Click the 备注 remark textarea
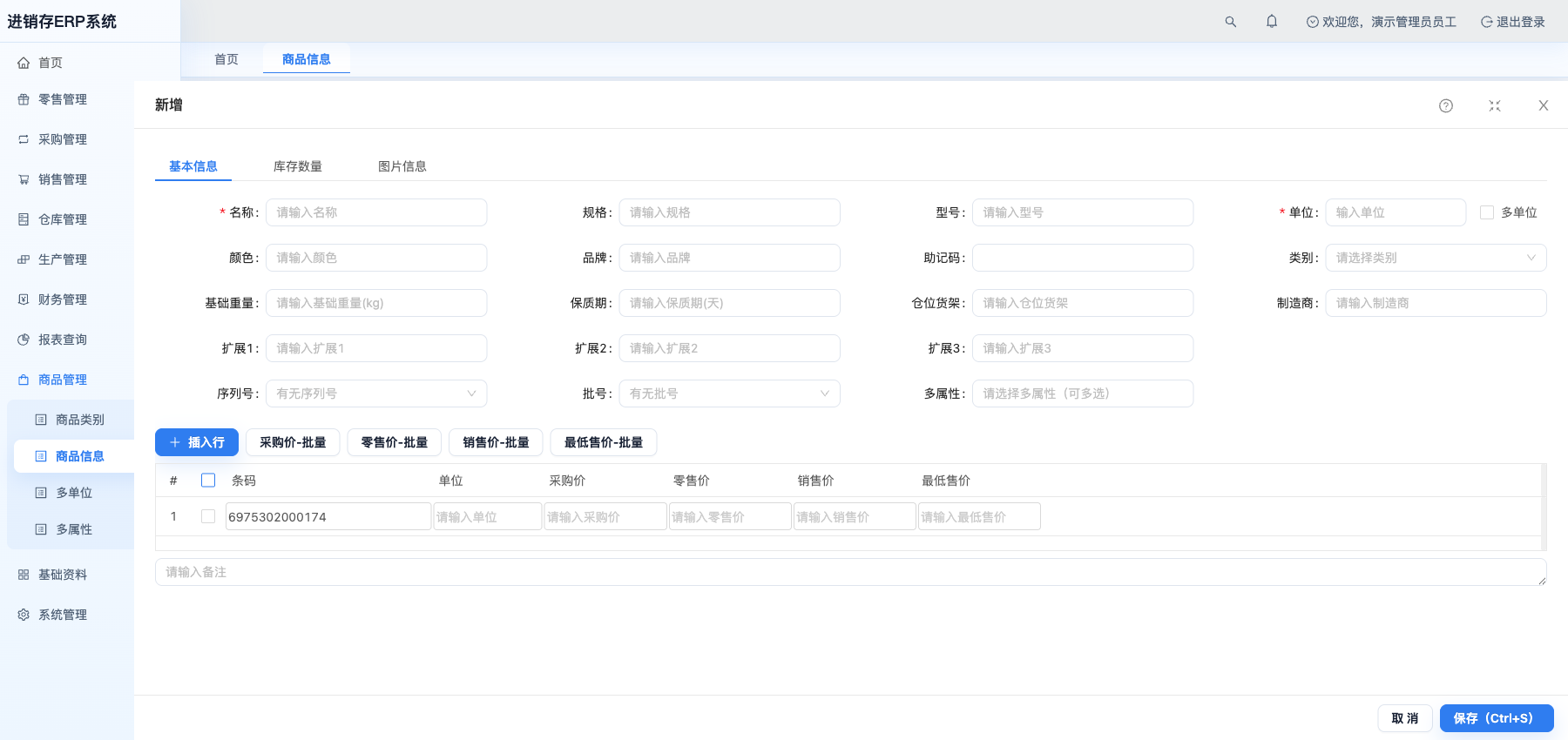 click(x=851, y=572)
